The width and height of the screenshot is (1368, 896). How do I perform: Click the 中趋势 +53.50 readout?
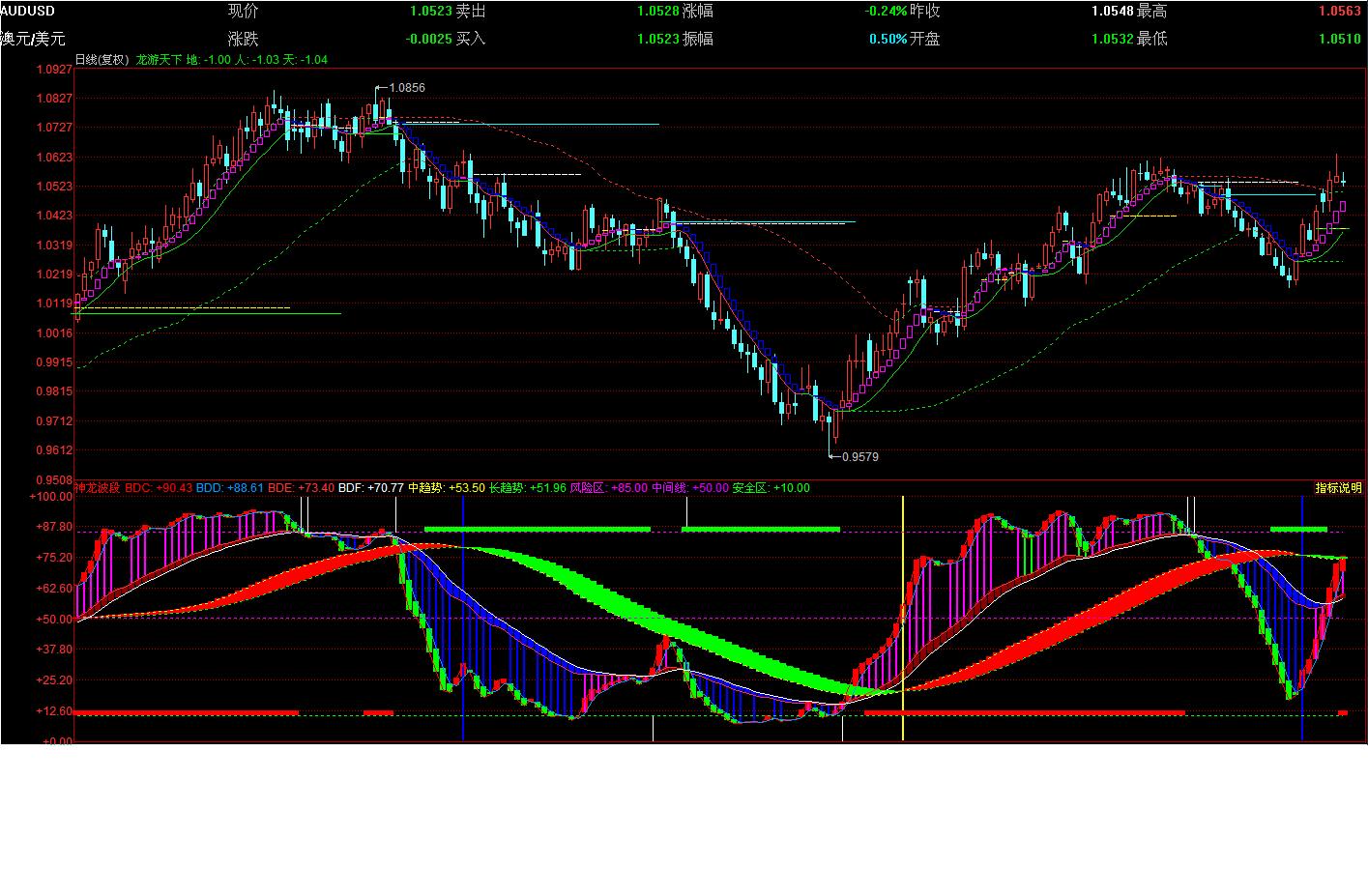tap(446, 488)
